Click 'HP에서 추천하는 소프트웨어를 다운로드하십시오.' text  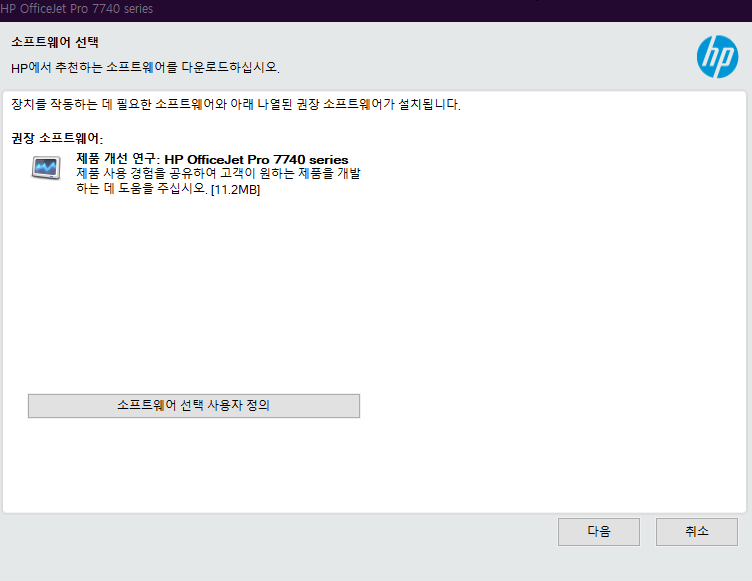tap(145, 67)
